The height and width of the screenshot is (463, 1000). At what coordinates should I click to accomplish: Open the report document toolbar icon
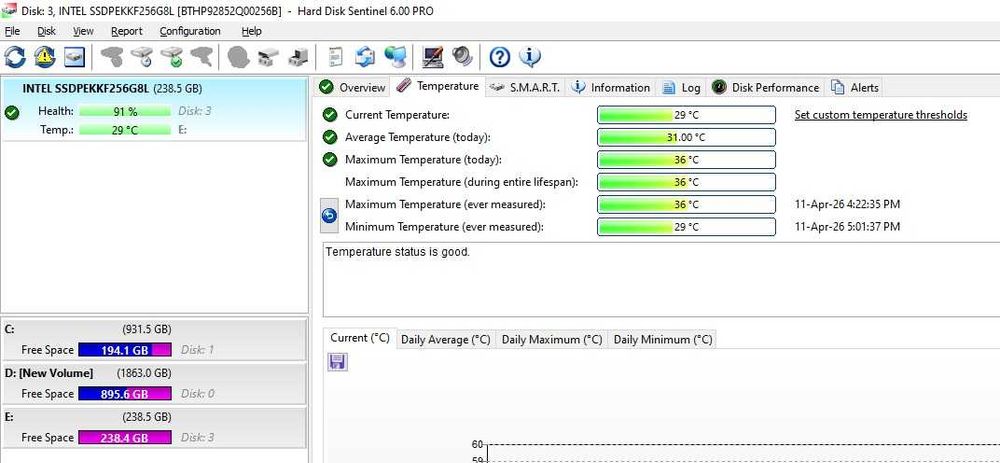point(335,57)
